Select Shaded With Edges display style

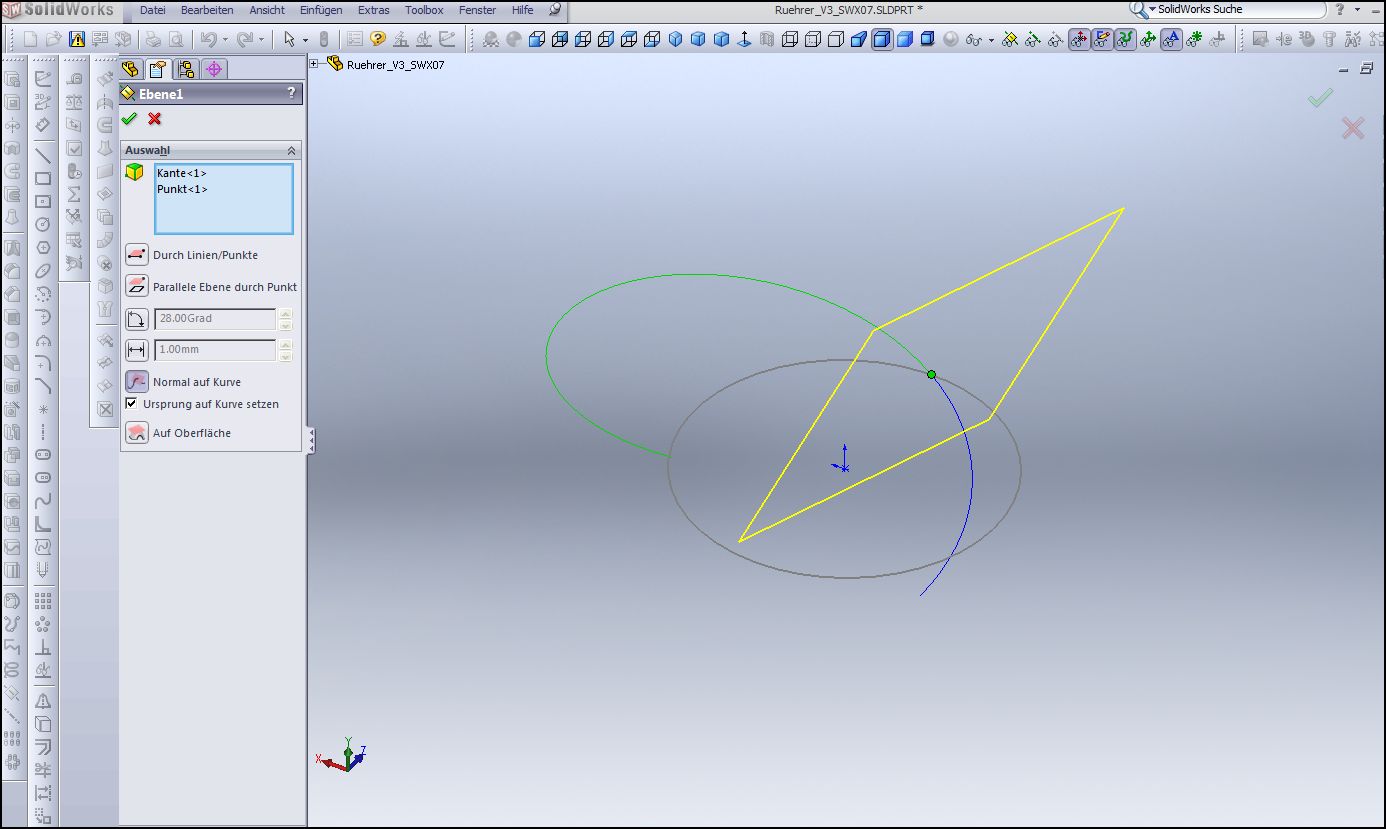point(881,40)
